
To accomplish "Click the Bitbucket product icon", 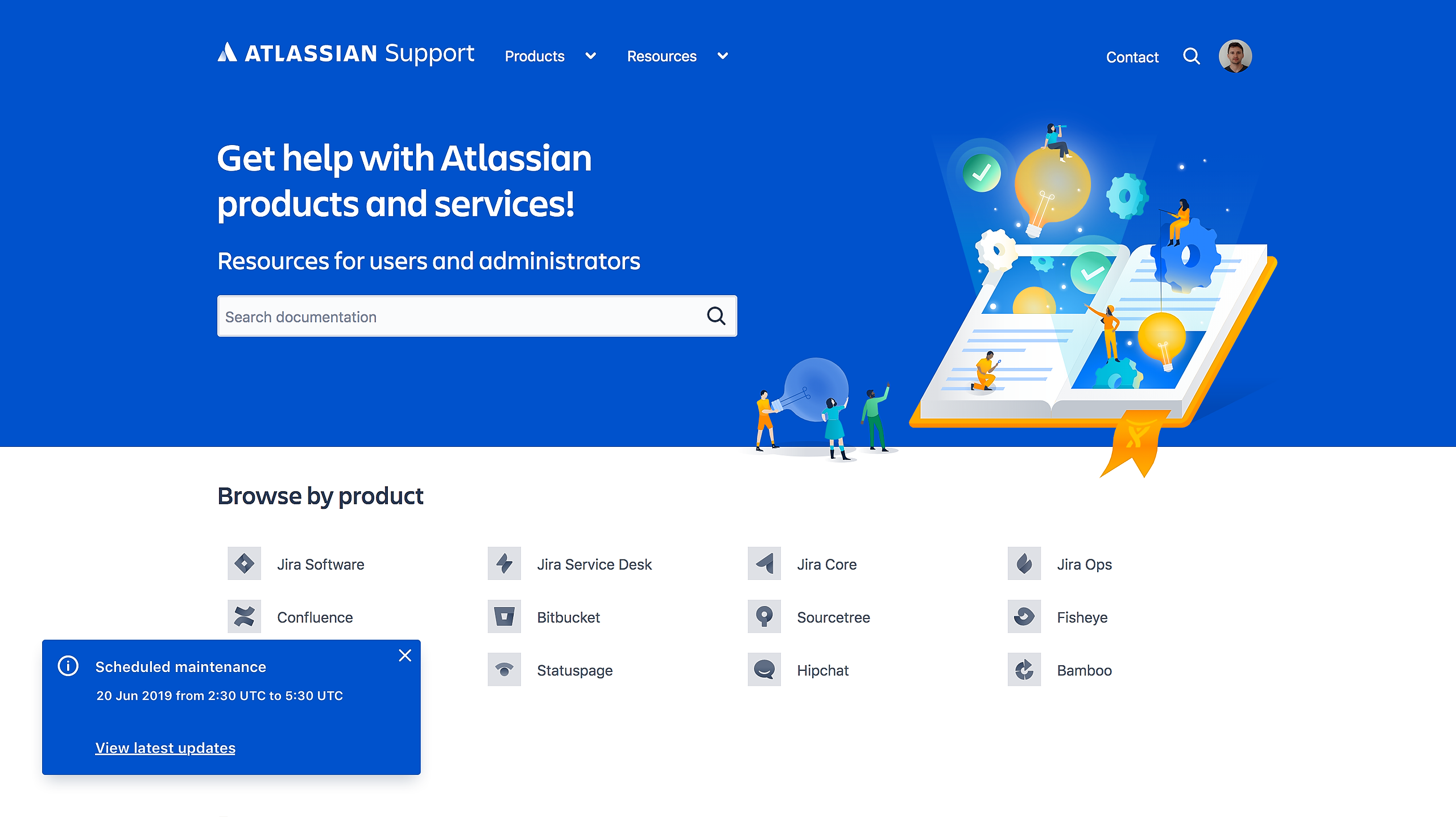I will (x=504, y=617).
